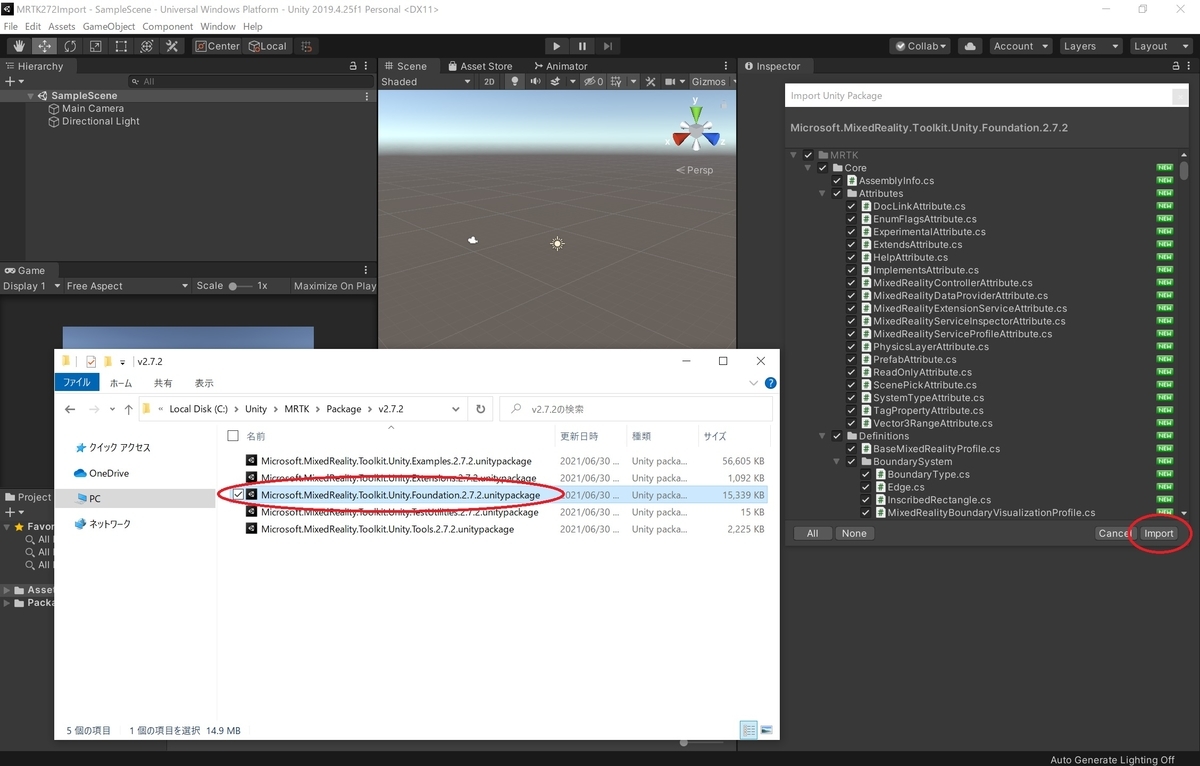
Task: Click Import button in package dialog
Action: coord(1159,533)
